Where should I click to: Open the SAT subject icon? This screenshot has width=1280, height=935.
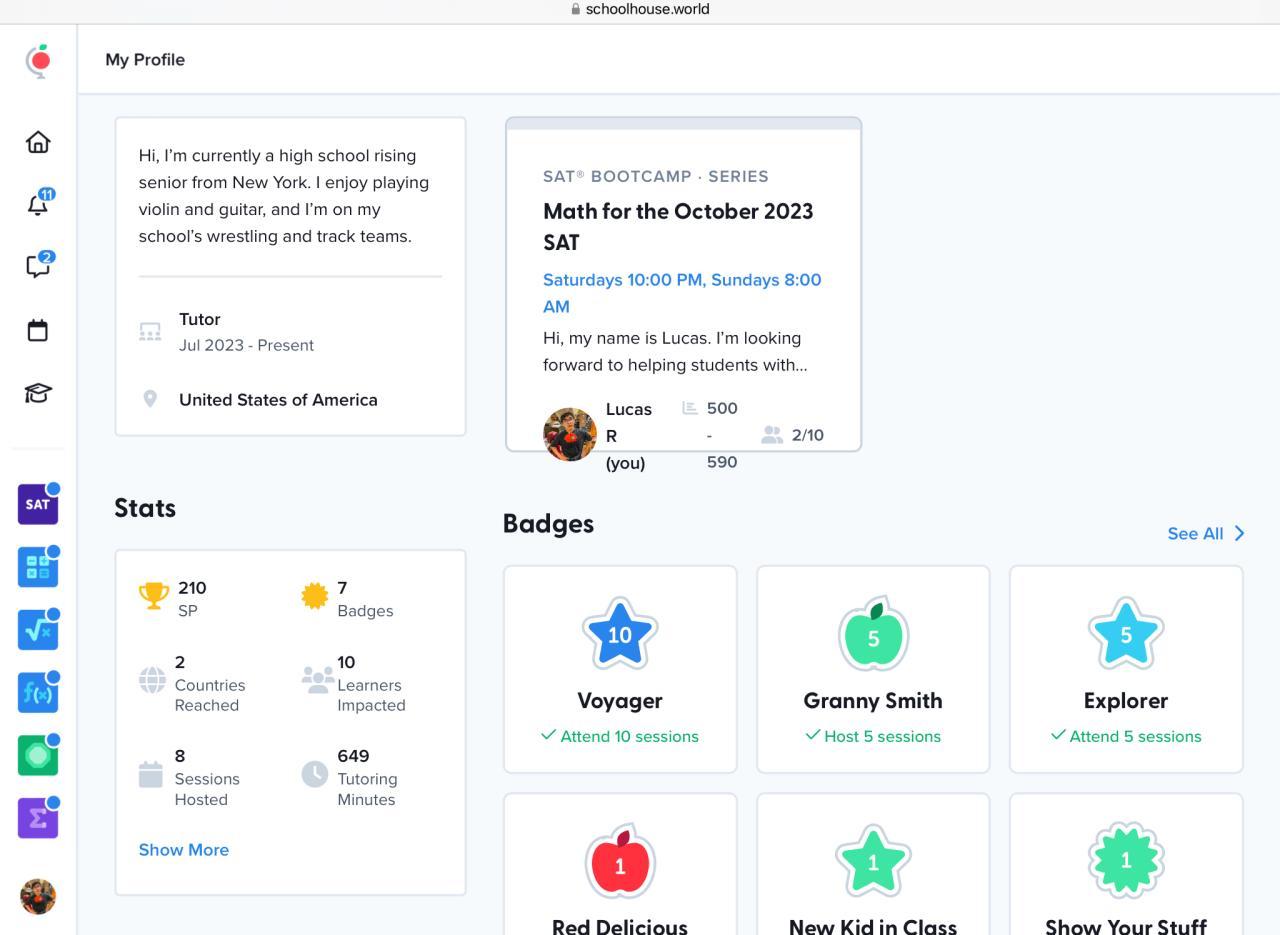38,504
